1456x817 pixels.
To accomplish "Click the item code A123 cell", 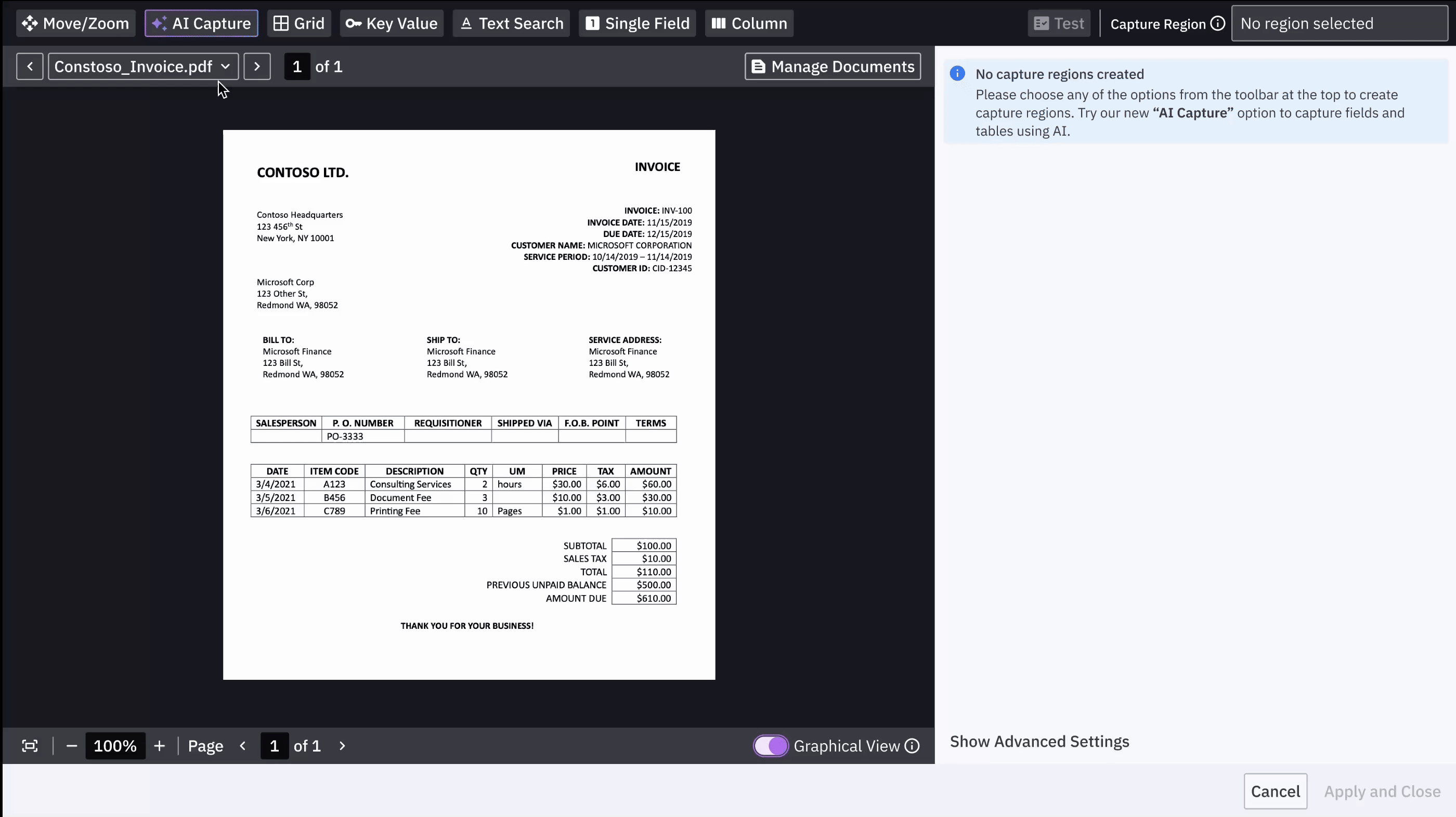I will 334,484.
